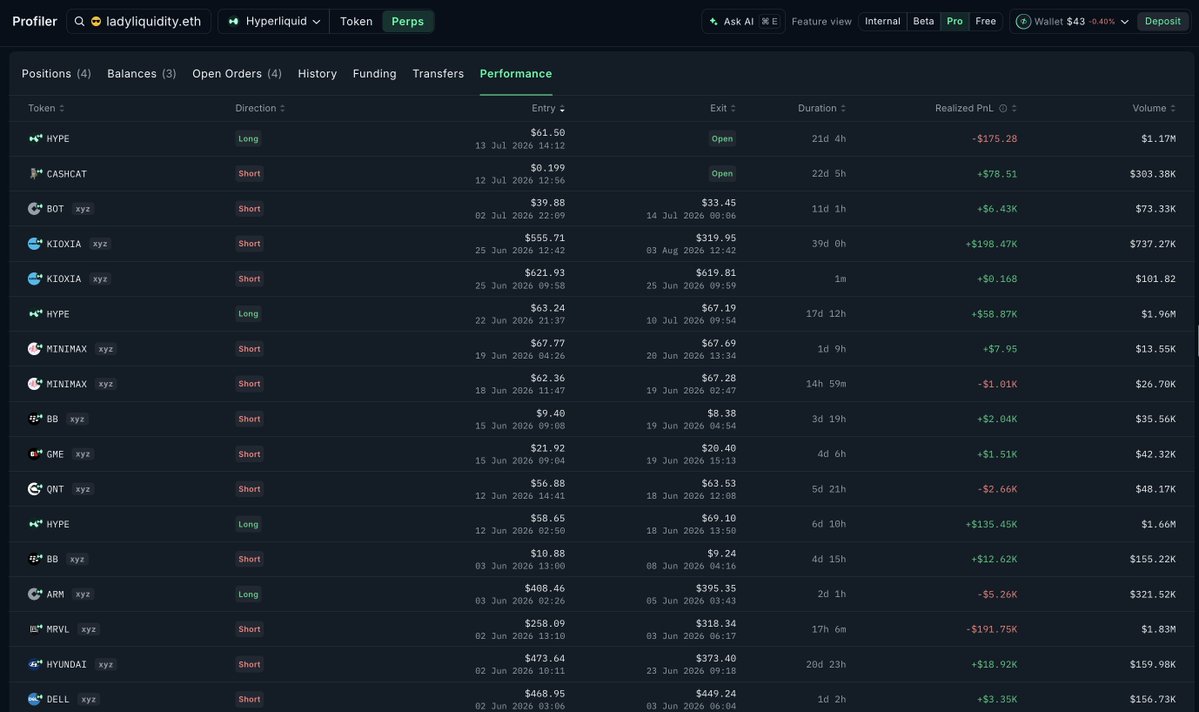
Task: Click the BB token icon in the $10.88 entry row
Action: click(35, 559)
